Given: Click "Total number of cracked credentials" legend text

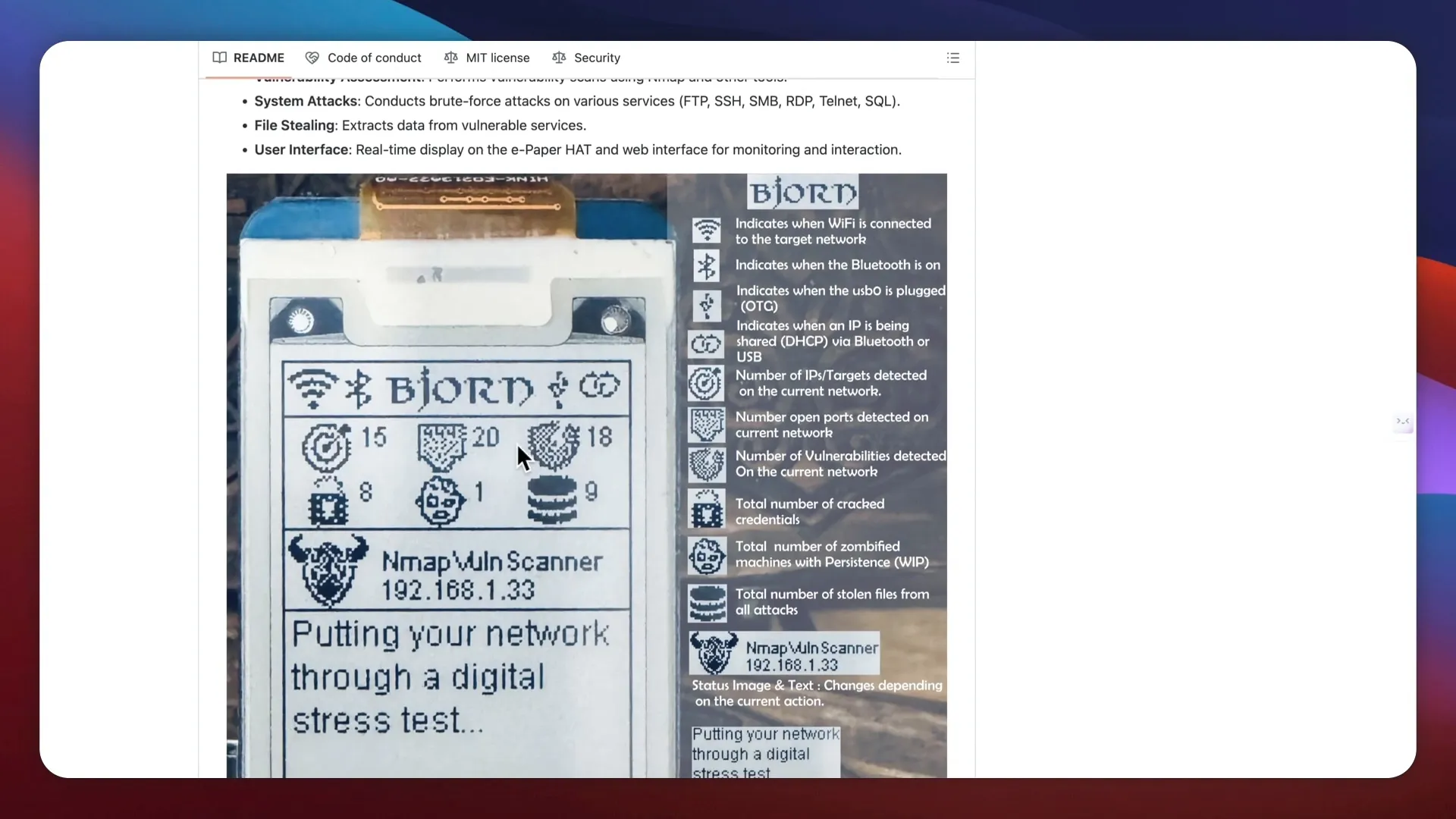Looking at the screenshot, I should tap(810, 511).
